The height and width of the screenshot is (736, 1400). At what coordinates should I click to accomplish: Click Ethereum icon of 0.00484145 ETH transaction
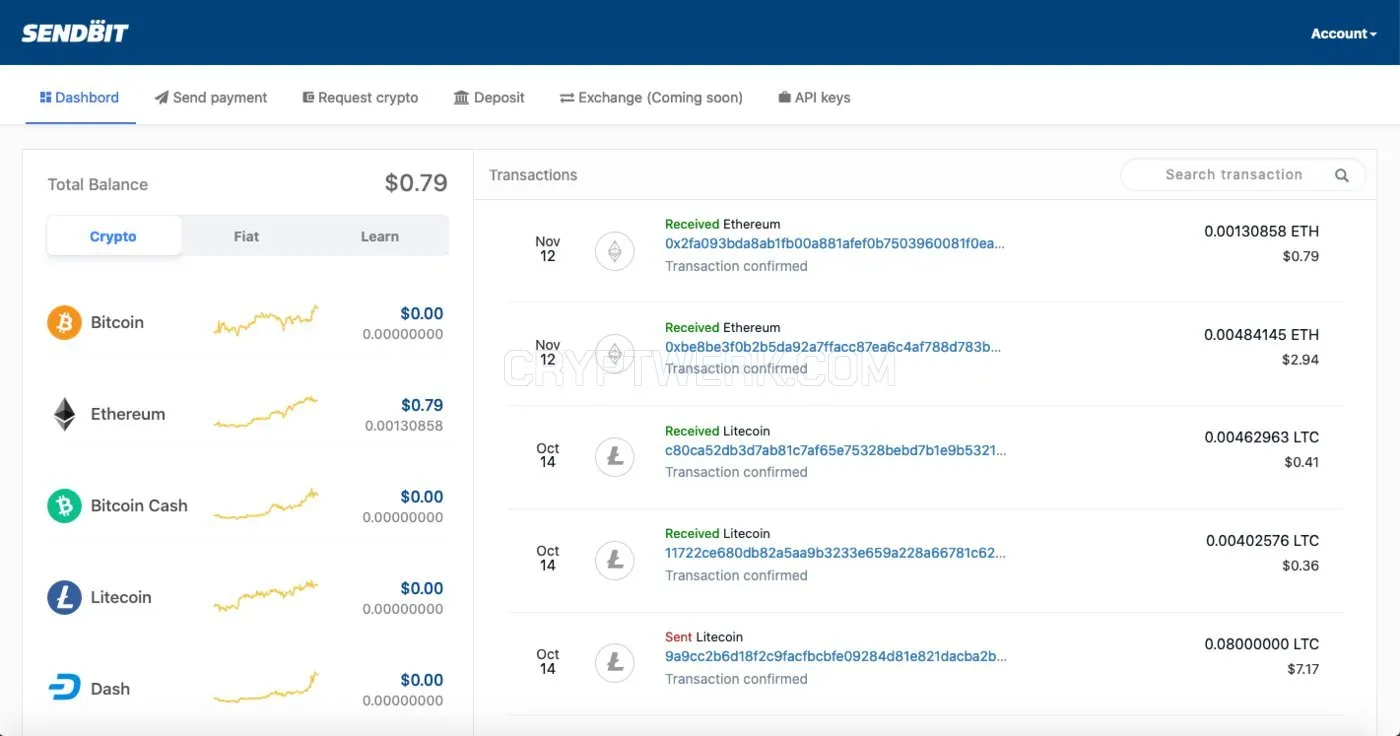click(x=615, y=353)
